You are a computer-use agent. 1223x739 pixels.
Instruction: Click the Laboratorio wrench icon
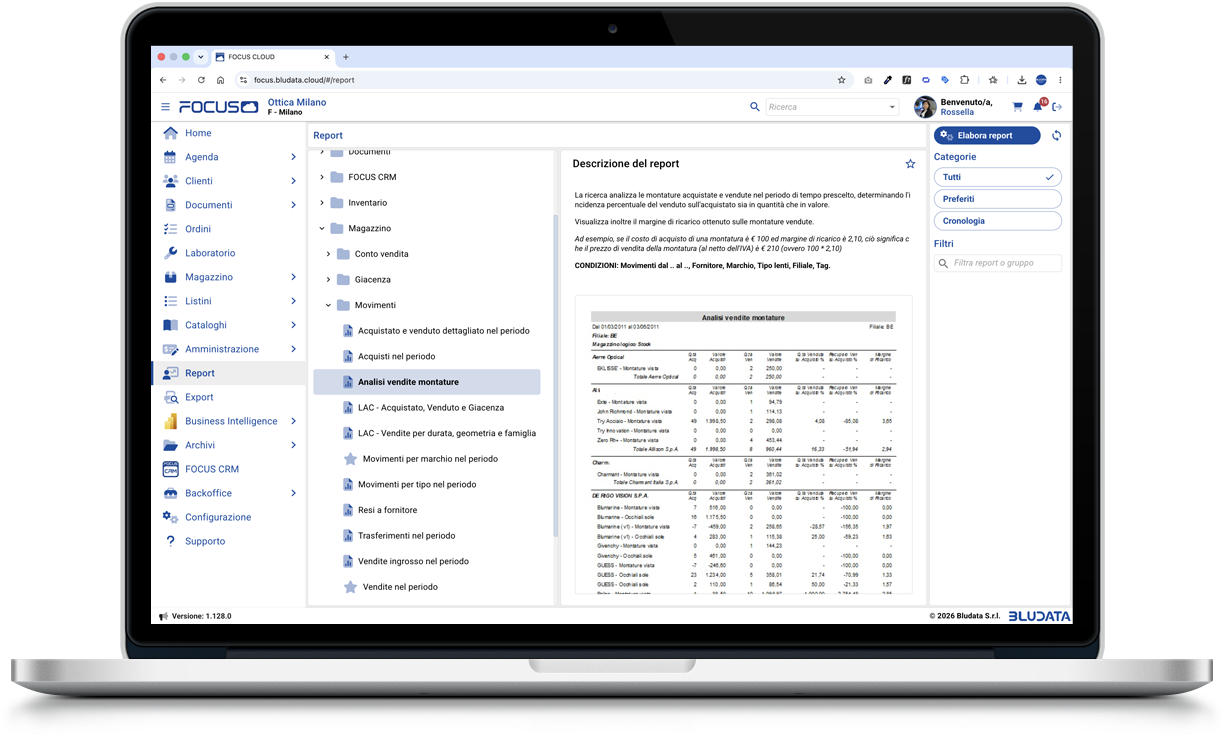(x=170, y=253)
